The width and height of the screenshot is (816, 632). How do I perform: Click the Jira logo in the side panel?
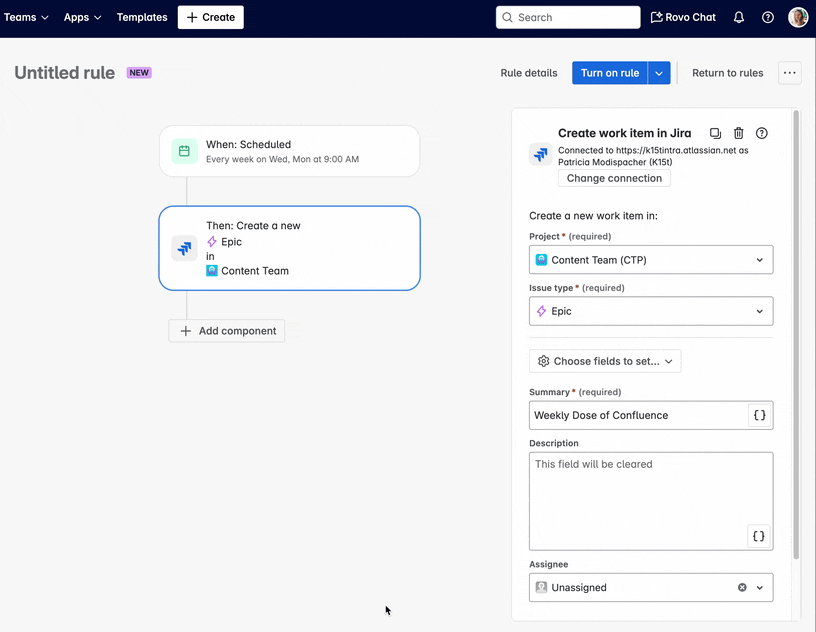pos(541,154)
